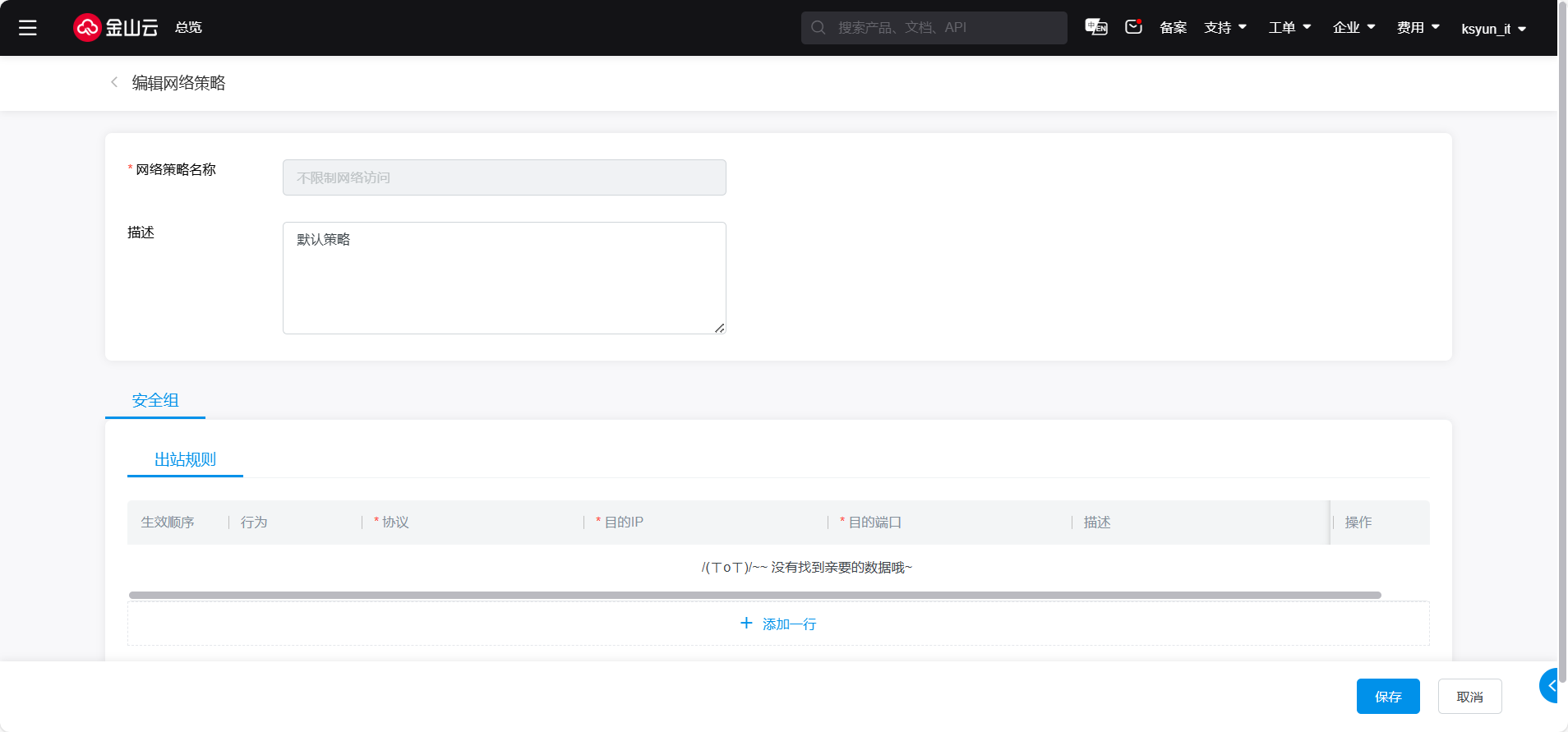Click the 编辑网络策略 page title

178,83
